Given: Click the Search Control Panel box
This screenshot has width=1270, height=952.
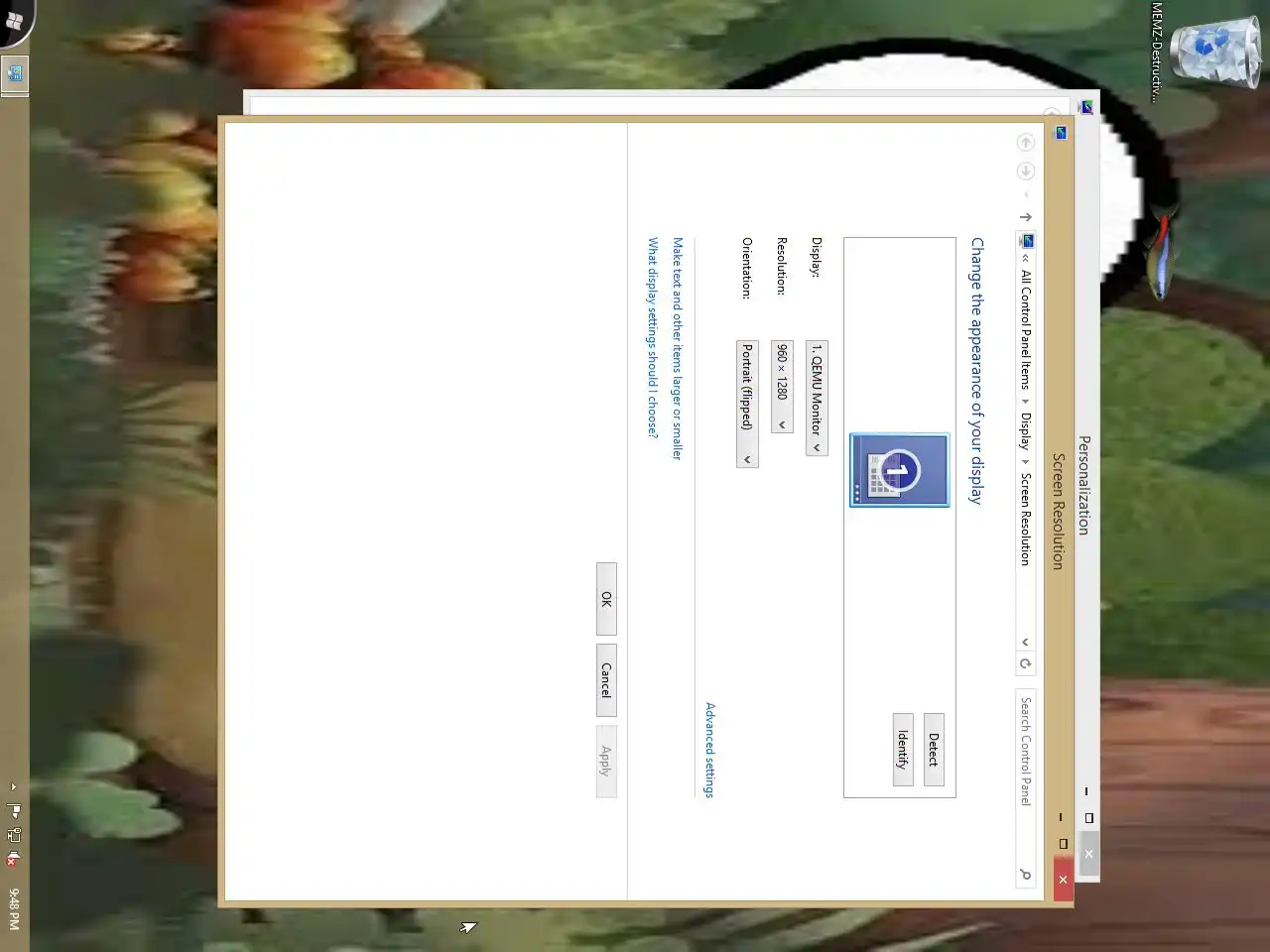Looking at the screenshot, I should point(1026,787).
